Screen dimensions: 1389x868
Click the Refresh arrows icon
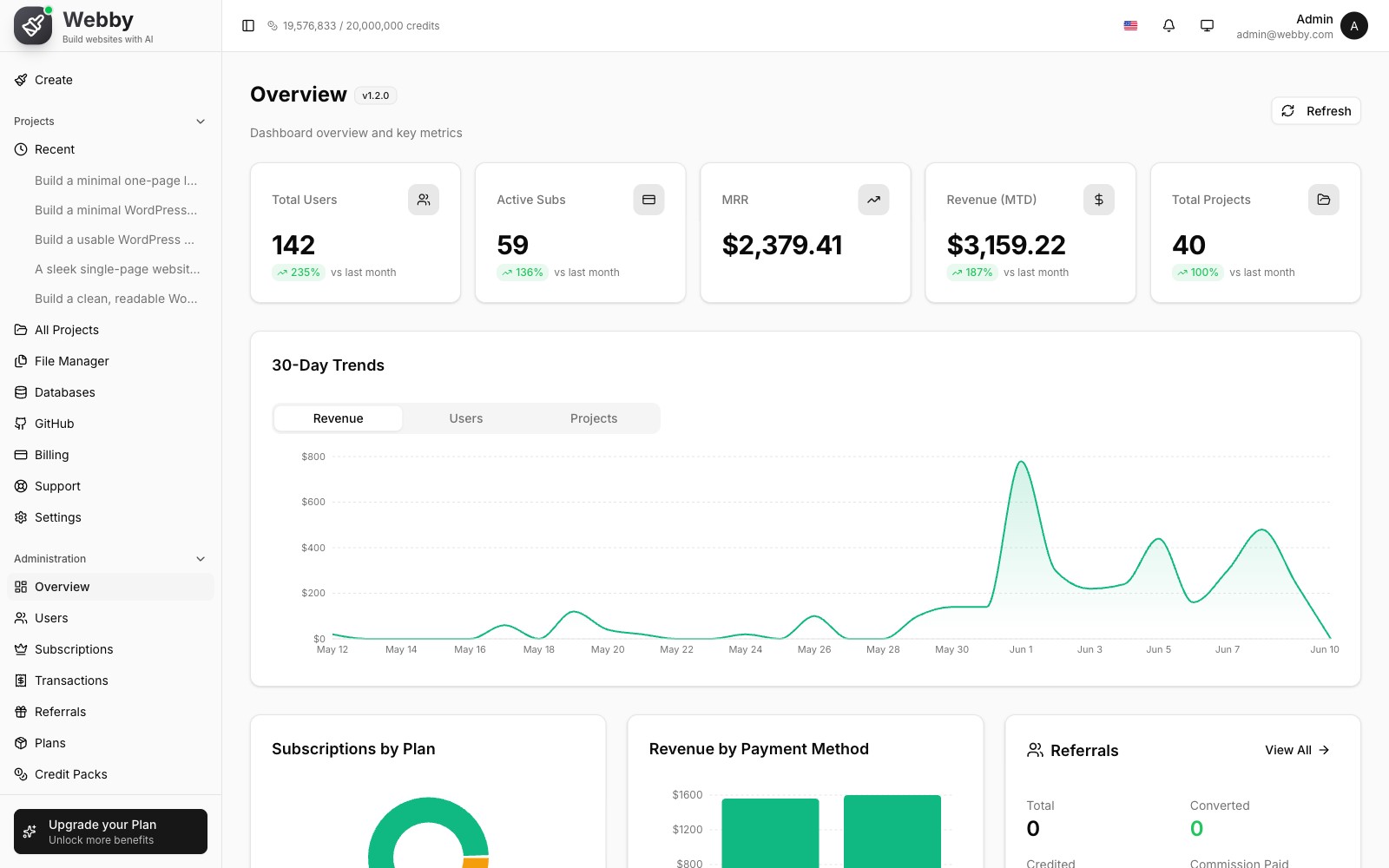pos(1288,111)
